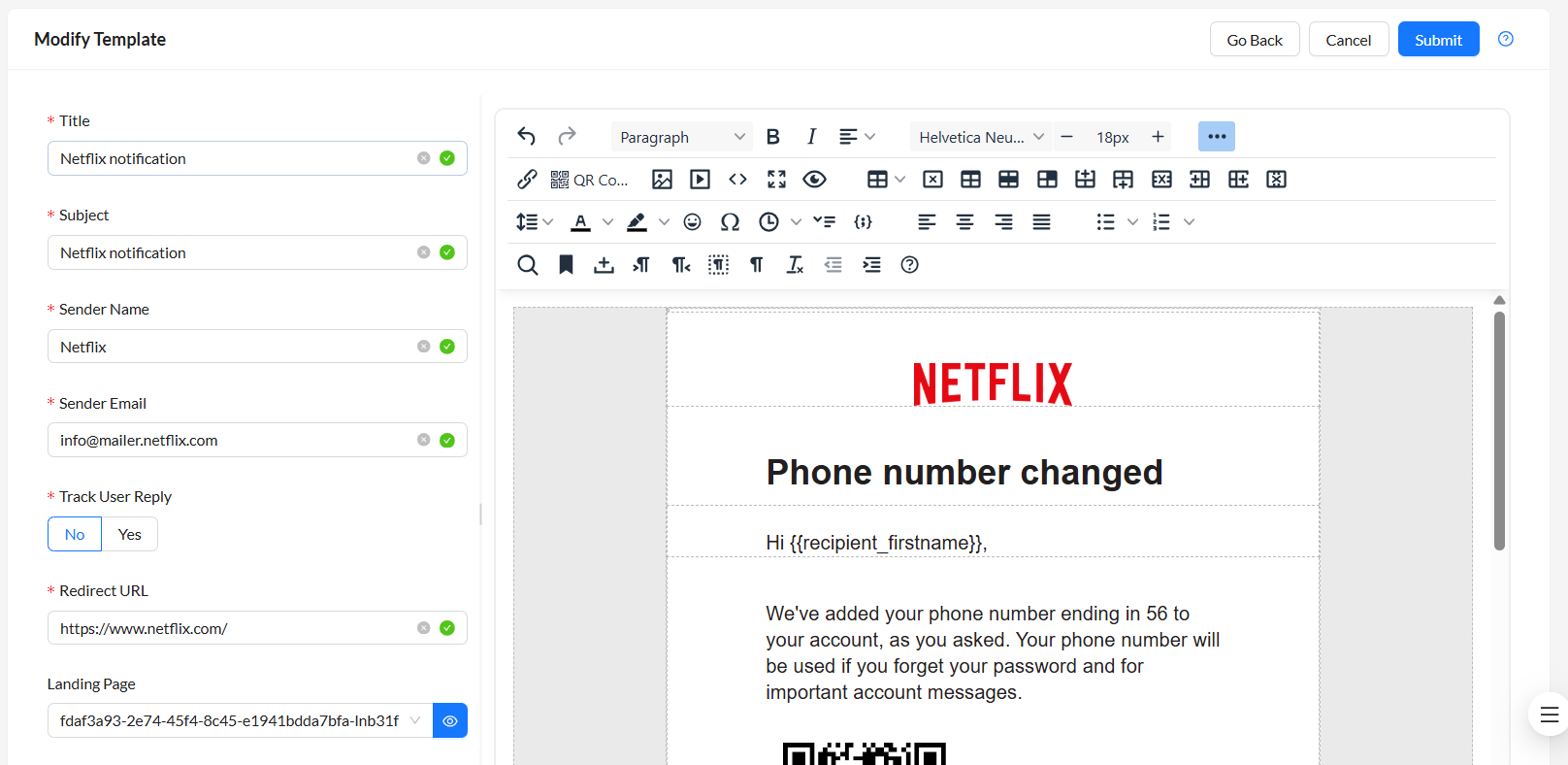Viewport: 1568px width, 765px height.
Task: Select Yes for Track User Reply
Action: coord(130,535)
